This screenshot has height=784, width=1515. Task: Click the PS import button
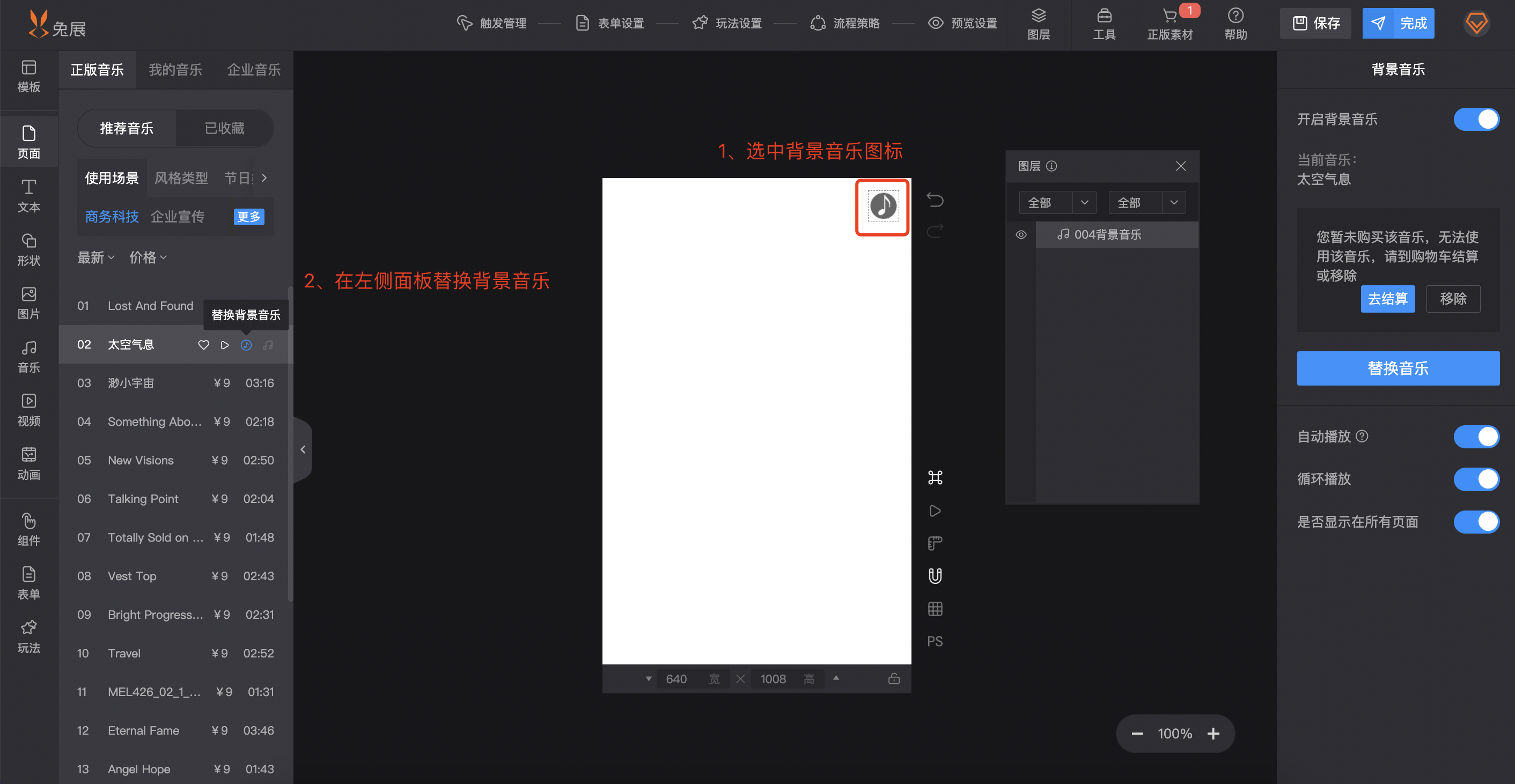[x=935, y=641]
